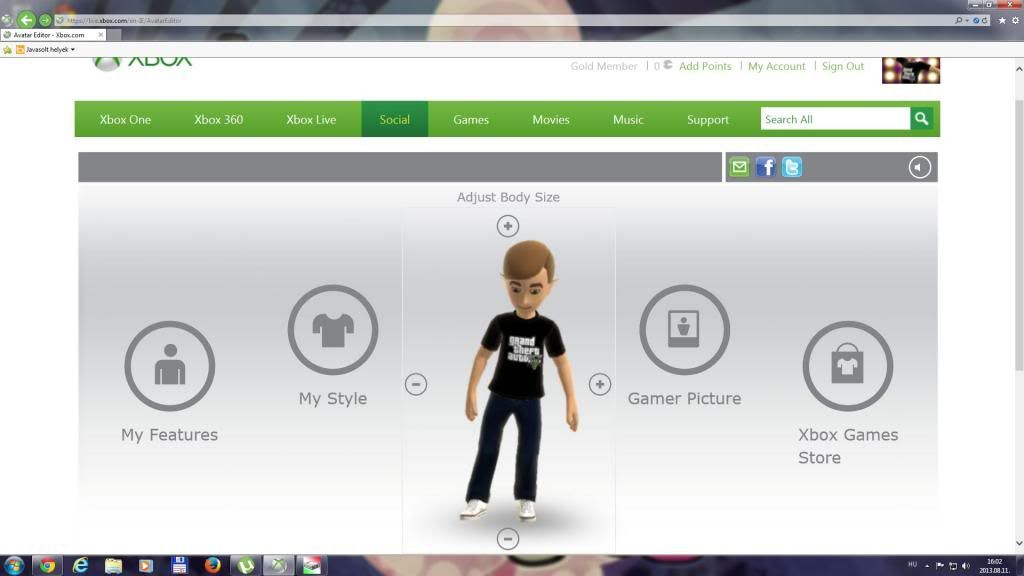
Task: Decrease avatar height with bottom minus
Action: (x=507, y=539)
